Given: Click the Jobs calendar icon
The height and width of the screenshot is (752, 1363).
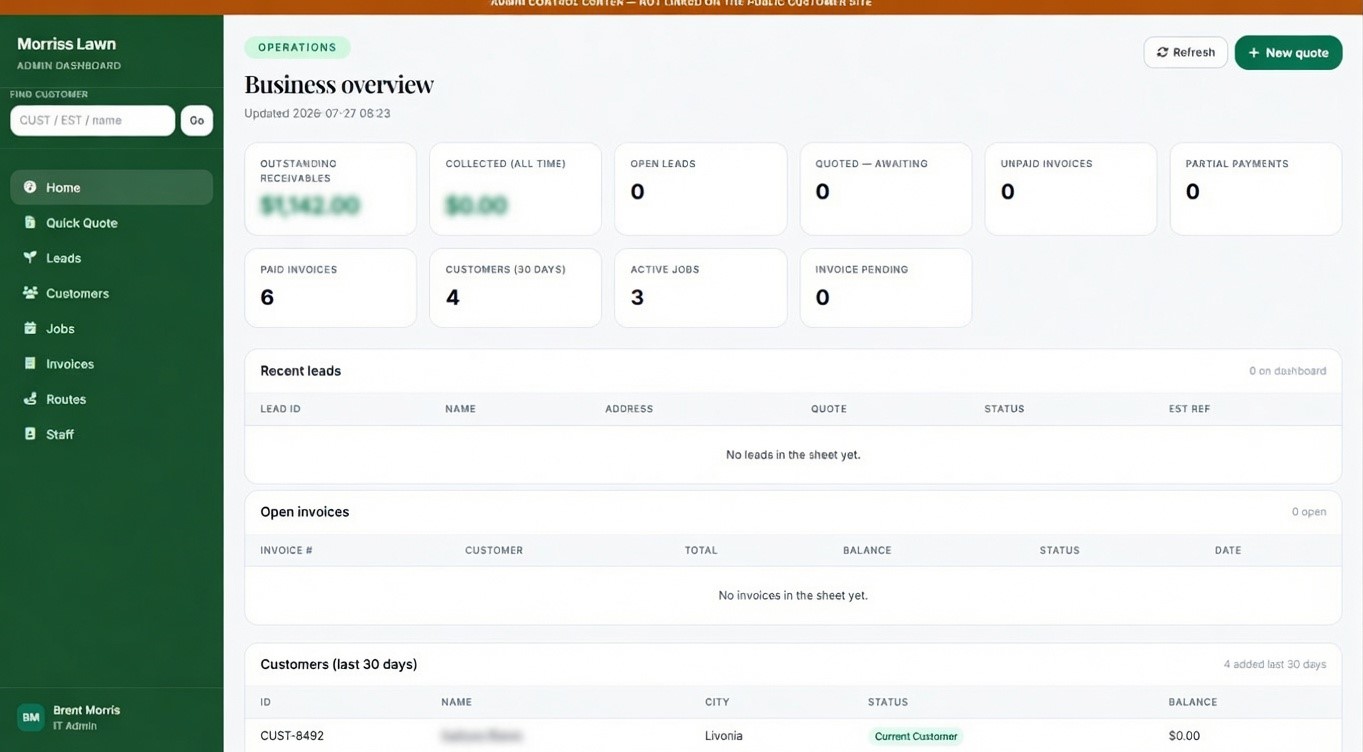Looking at the screenshot, I should (30, 328).
